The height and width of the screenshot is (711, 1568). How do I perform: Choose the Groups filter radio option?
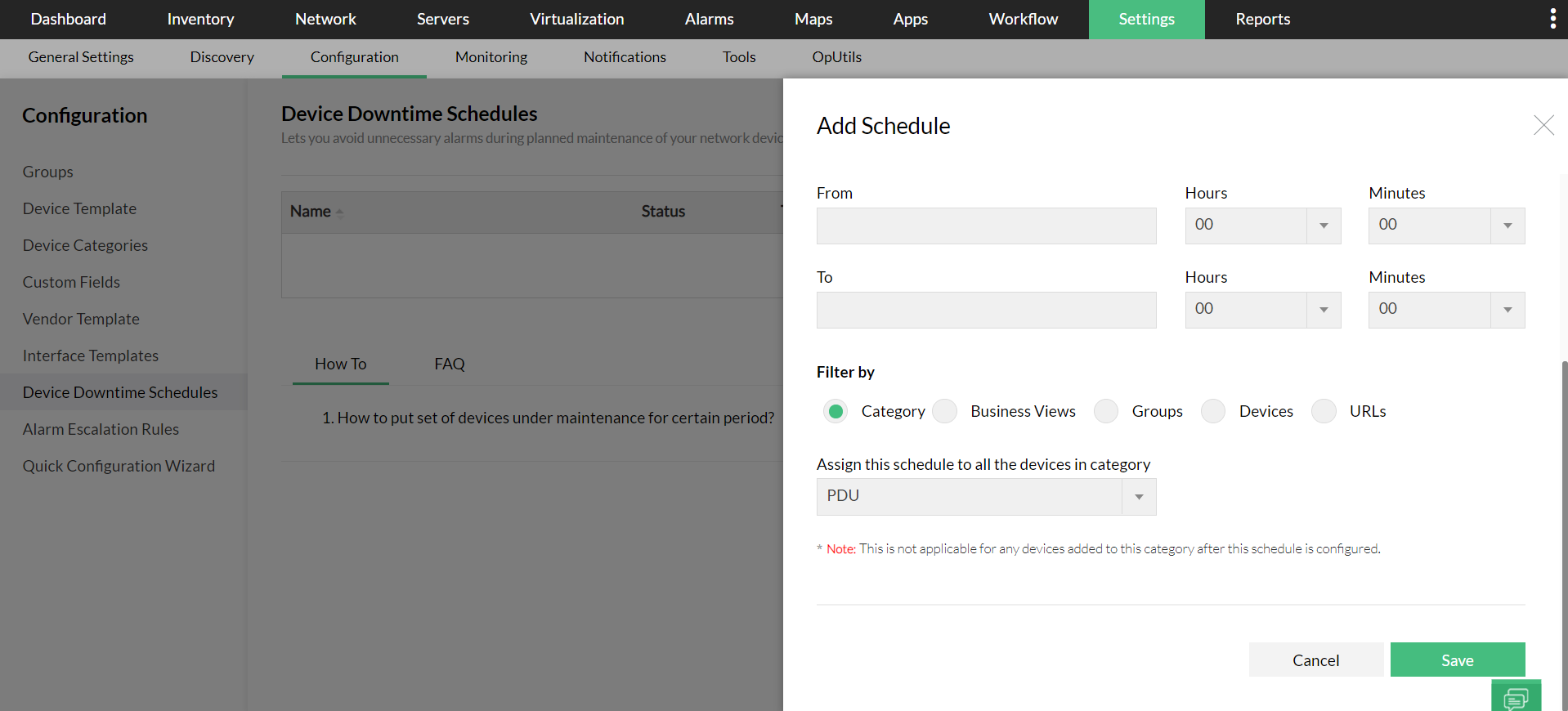pos(1106,411)
